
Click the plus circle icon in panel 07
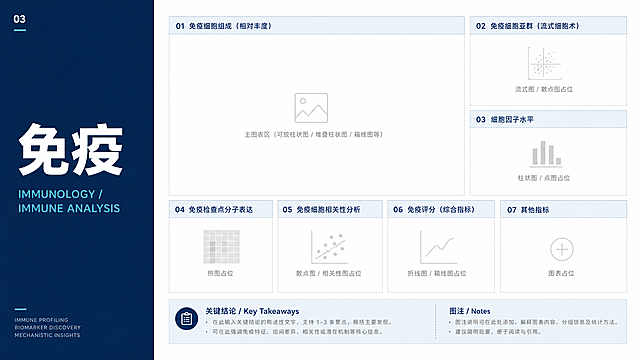[x=562, y=249]
